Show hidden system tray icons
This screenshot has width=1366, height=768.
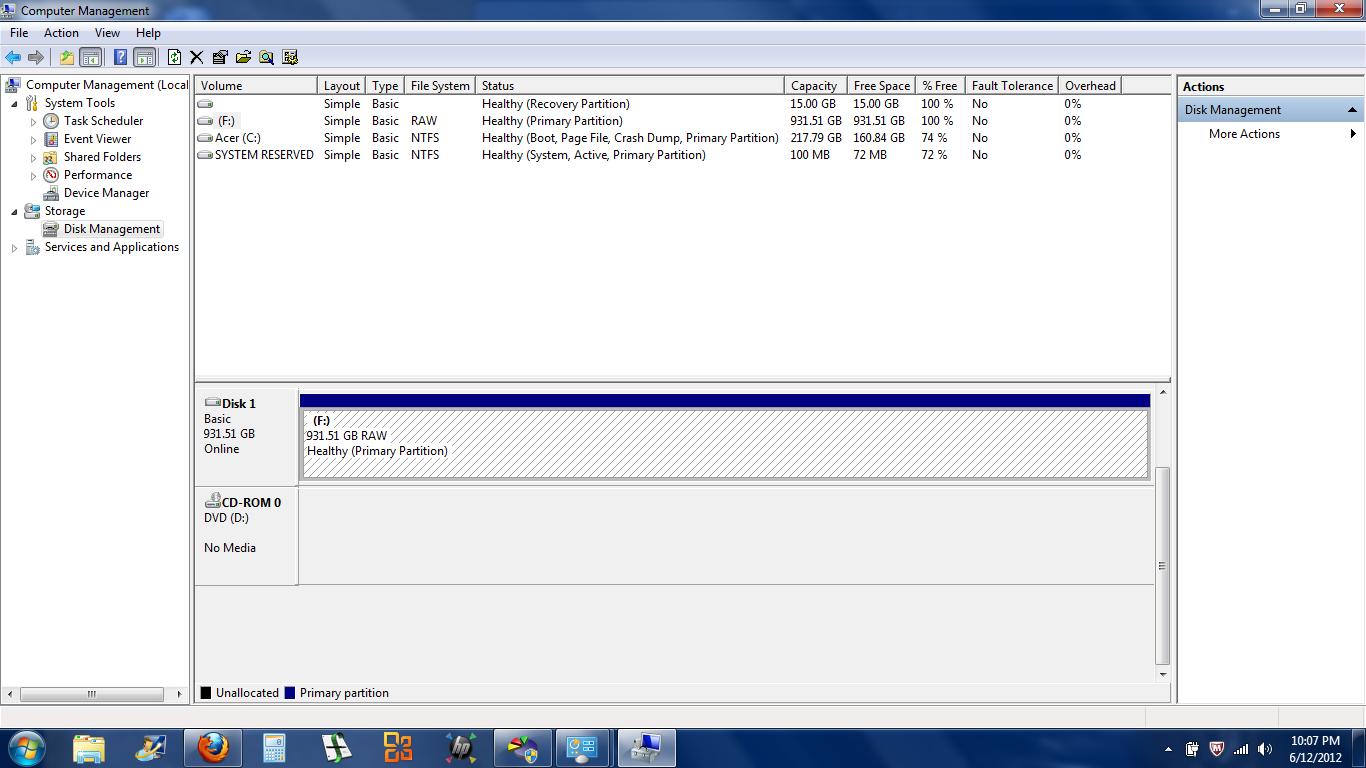click(1168, 749)
